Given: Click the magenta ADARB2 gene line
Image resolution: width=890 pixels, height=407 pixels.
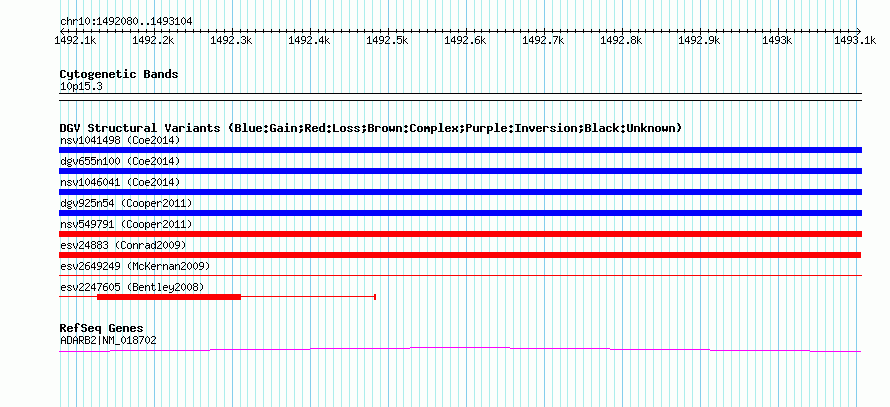Looking at the screenshot, I should (460, 349).
